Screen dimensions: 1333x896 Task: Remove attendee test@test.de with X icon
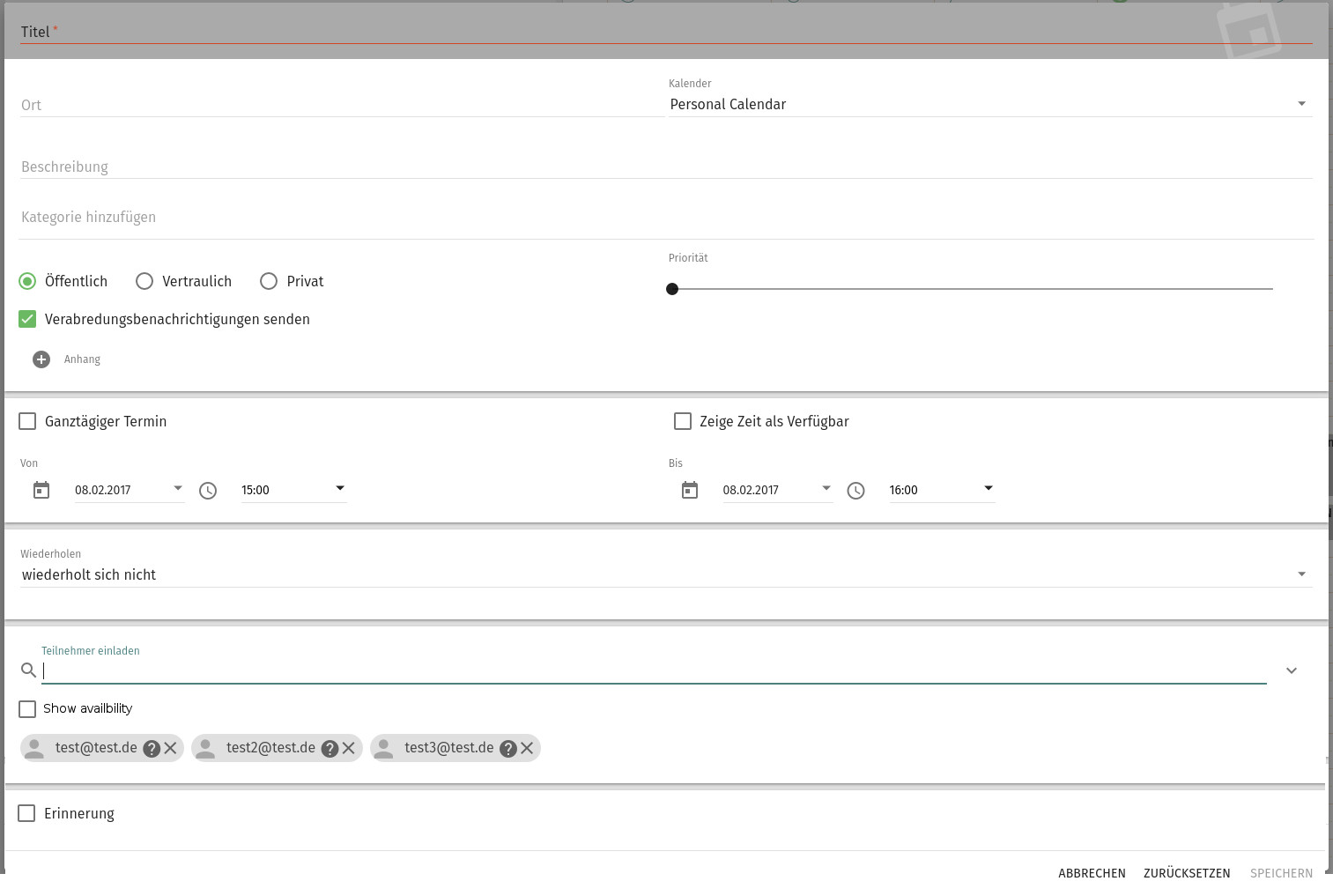pos(171,748)
